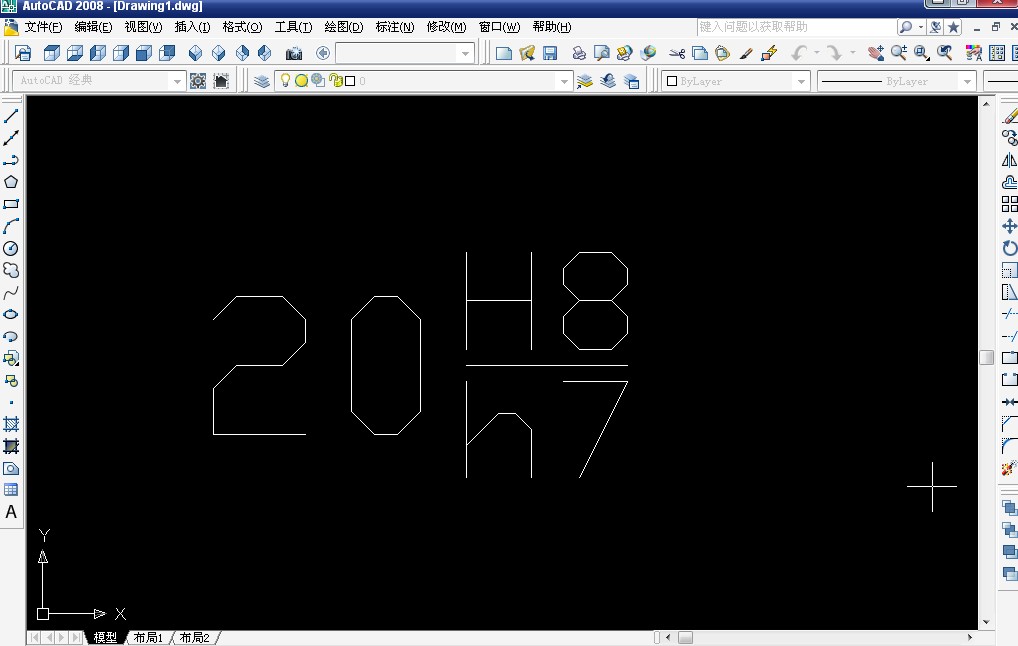Click the camera create icon
Viewport: 1018px width, 646px height.
coord(294,53)
